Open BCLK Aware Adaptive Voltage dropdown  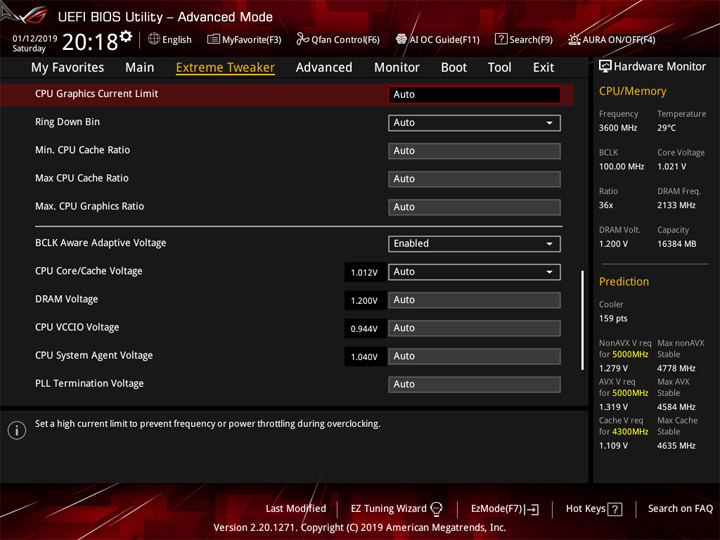[x=474, y=244]
